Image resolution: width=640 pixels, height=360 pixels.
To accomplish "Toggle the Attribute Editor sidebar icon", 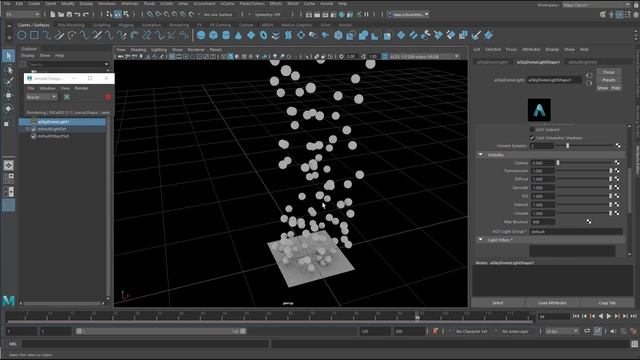I will pyautogui.click(x=620, y=14).
